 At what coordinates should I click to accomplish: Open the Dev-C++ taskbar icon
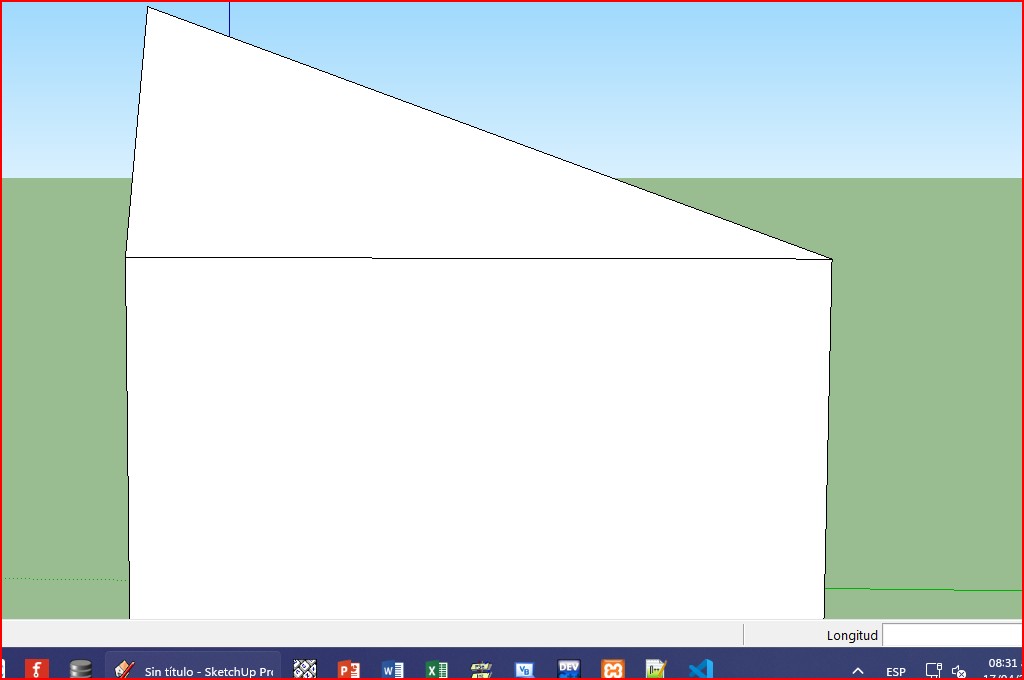569,670
